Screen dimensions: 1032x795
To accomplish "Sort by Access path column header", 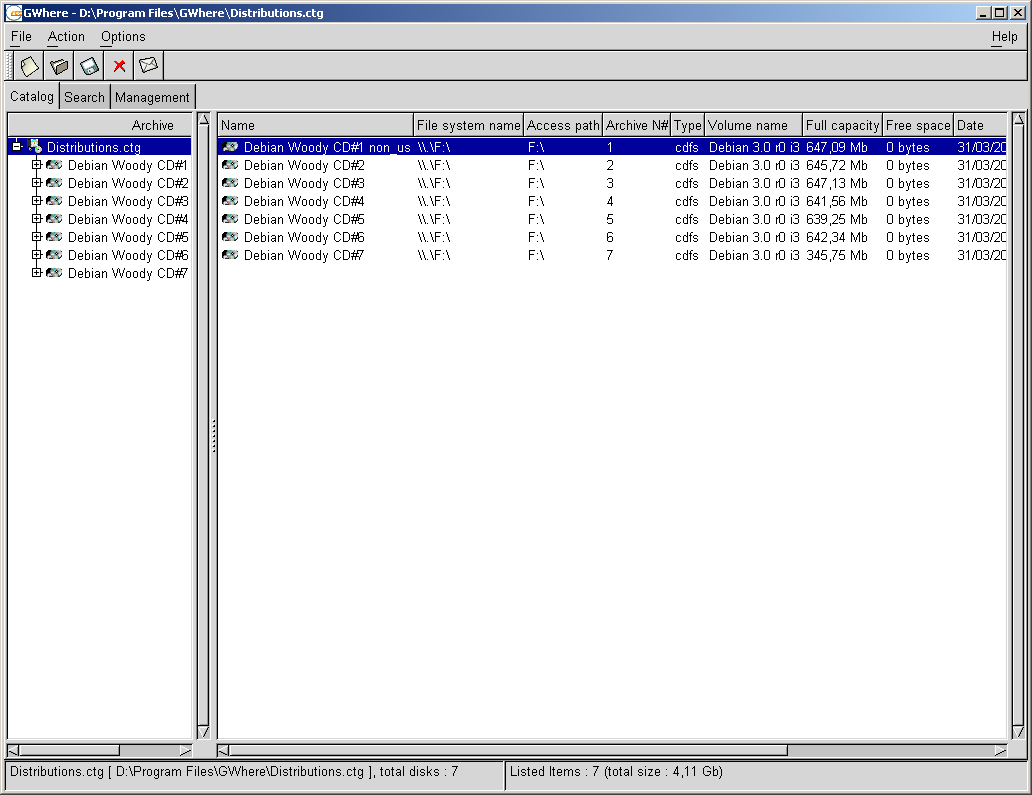I will point(563,125).
